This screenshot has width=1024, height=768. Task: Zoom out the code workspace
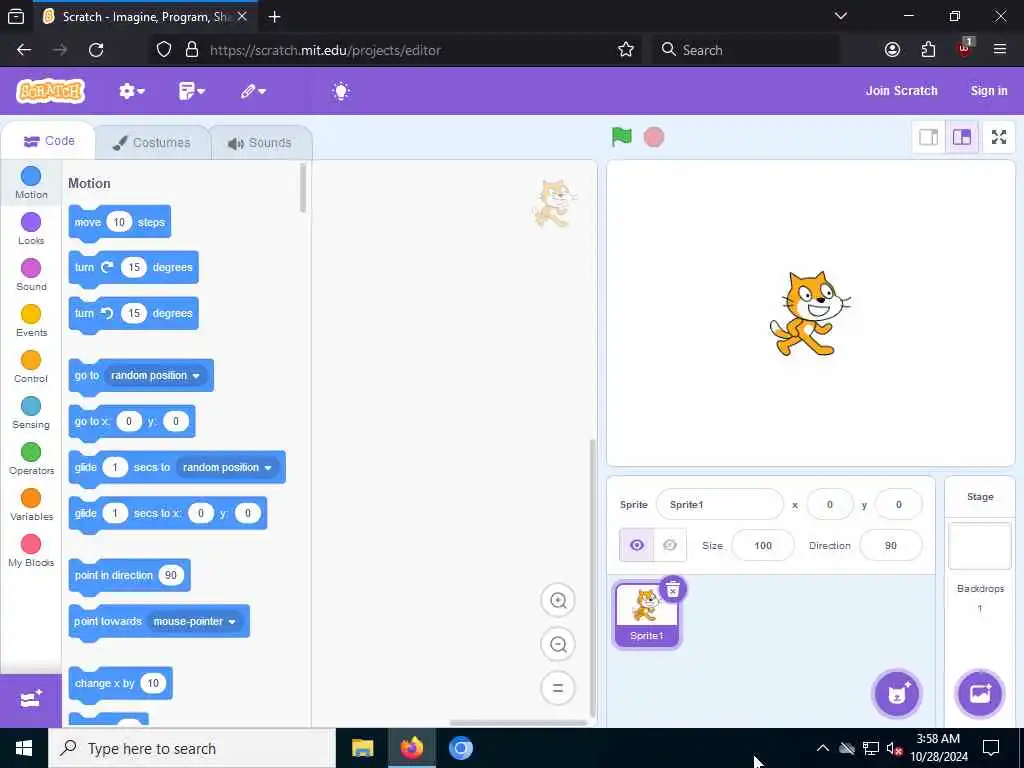(558, 645)
